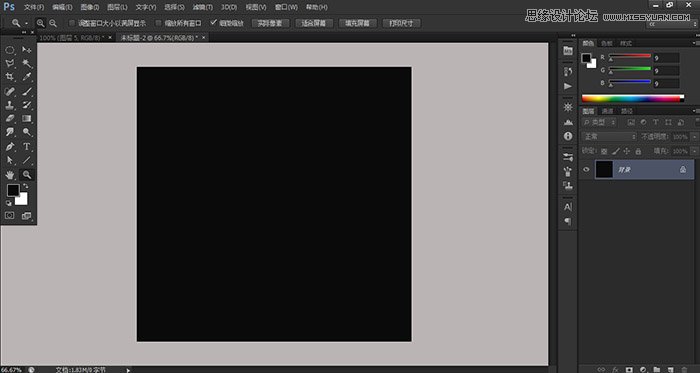This screenshot has width=700, height=373.
Task: Open the Actions panel play icon
Action: point(568,86)
